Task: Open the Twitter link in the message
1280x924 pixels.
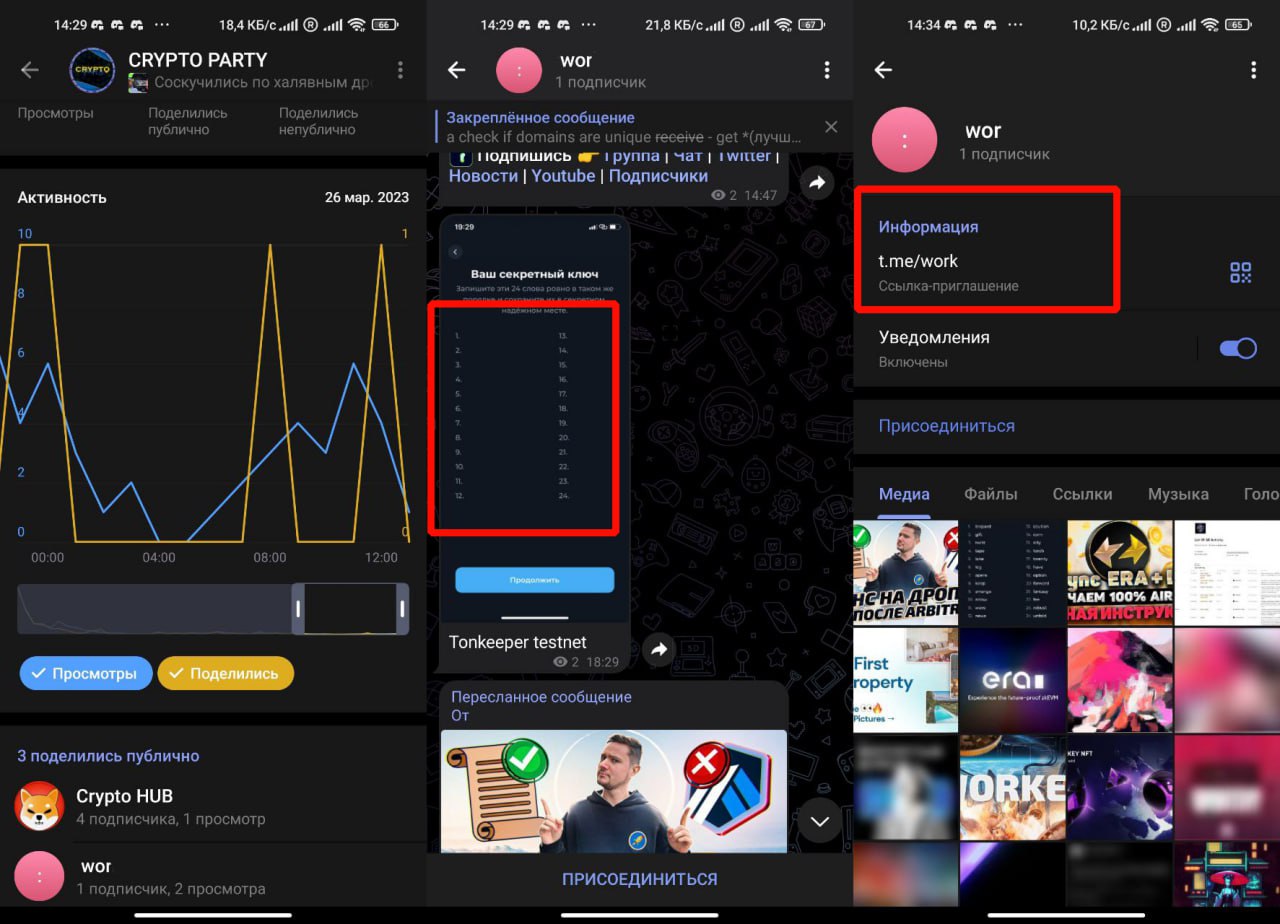Action: pyautogui.click(x=744, y=155)
